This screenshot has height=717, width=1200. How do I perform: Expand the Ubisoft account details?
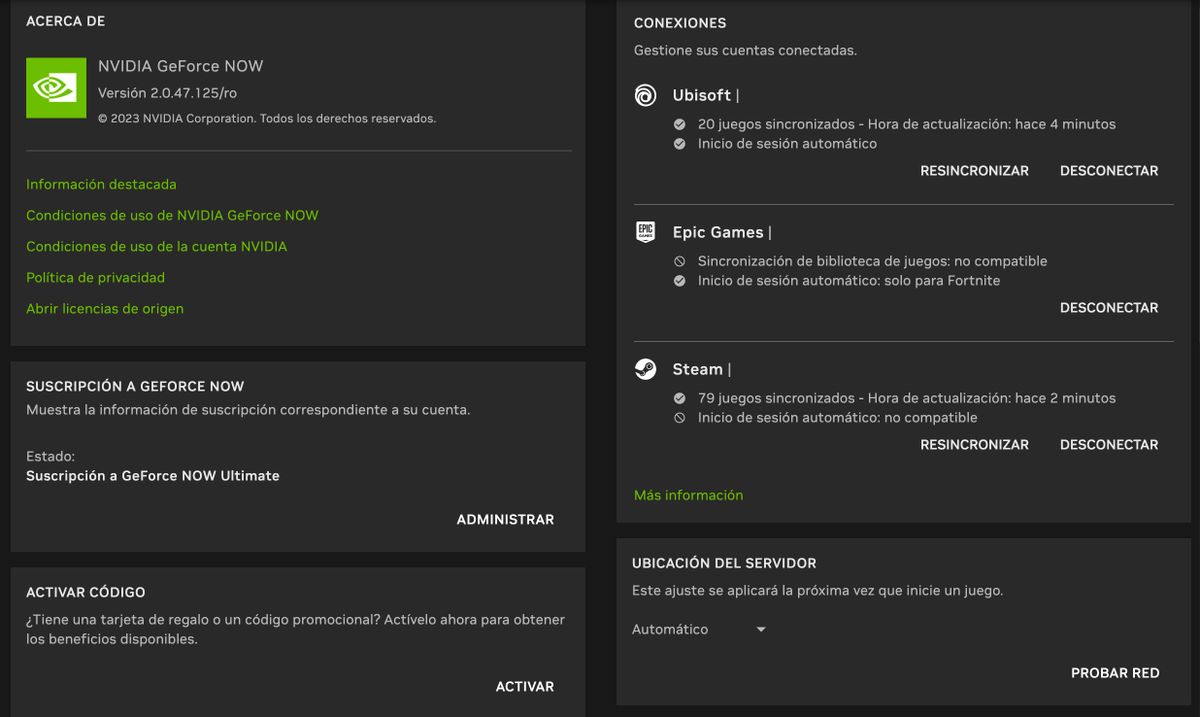pos(704,95)
